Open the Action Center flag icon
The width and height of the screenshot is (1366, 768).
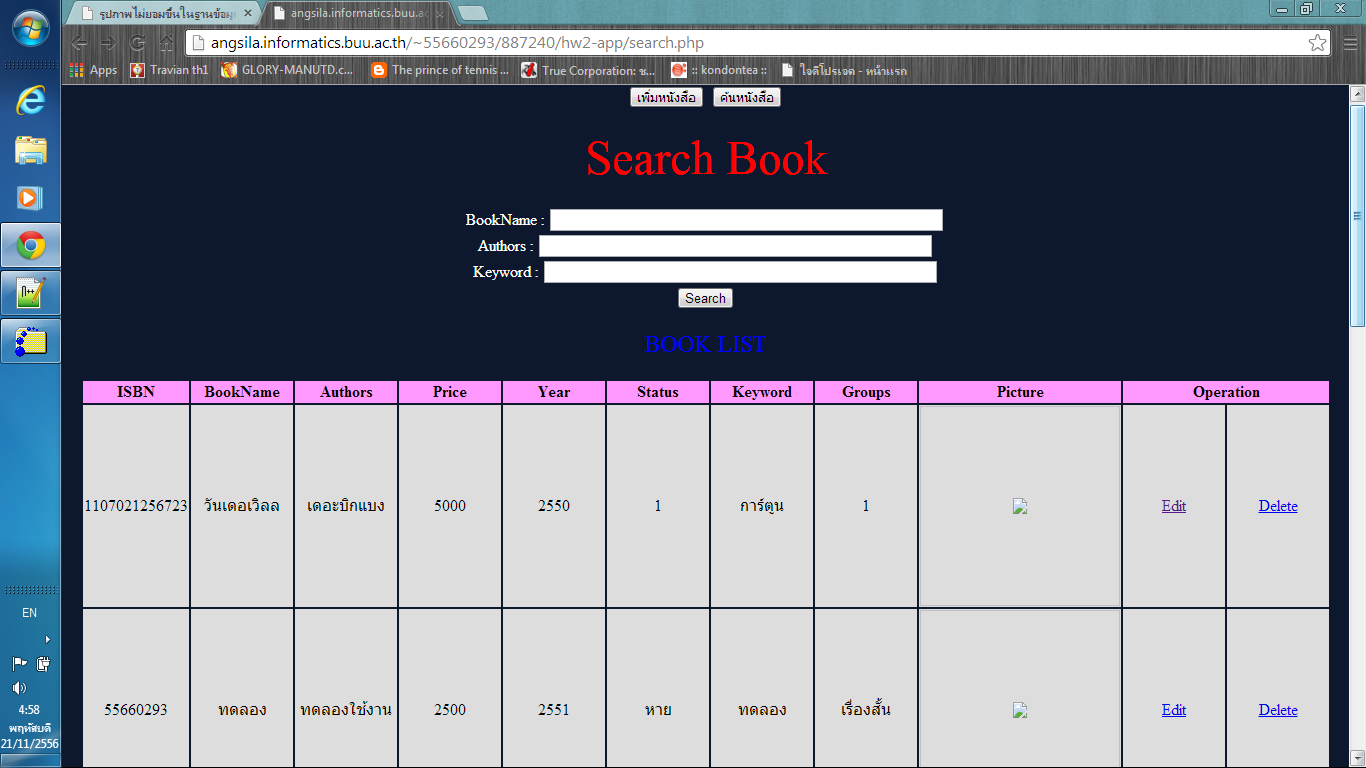(19, 663)
